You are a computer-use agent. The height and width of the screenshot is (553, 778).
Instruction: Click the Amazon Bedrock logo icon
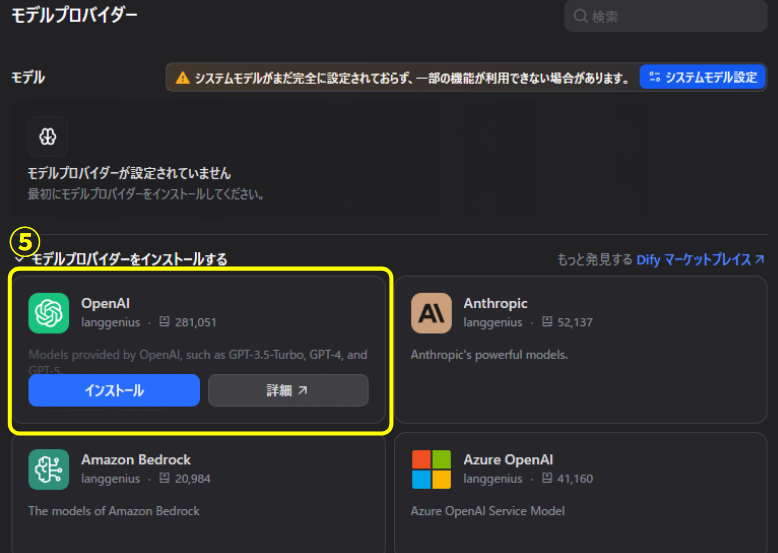tap(49, 469)
